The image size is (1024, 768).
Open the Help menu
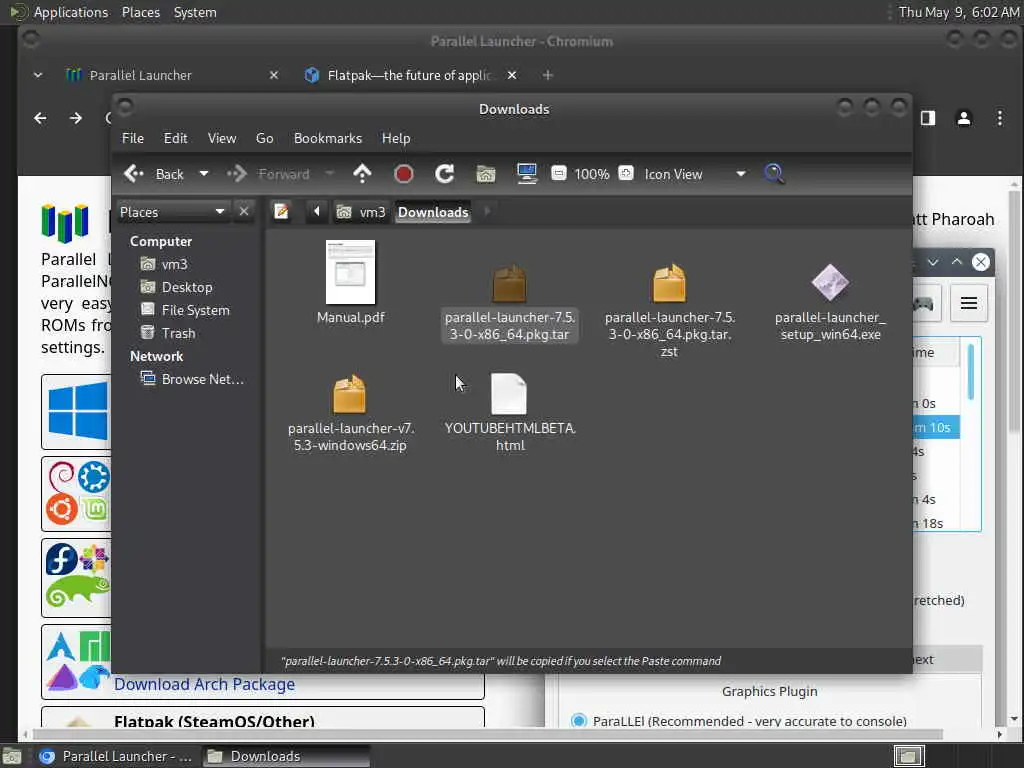coord(396,138)
